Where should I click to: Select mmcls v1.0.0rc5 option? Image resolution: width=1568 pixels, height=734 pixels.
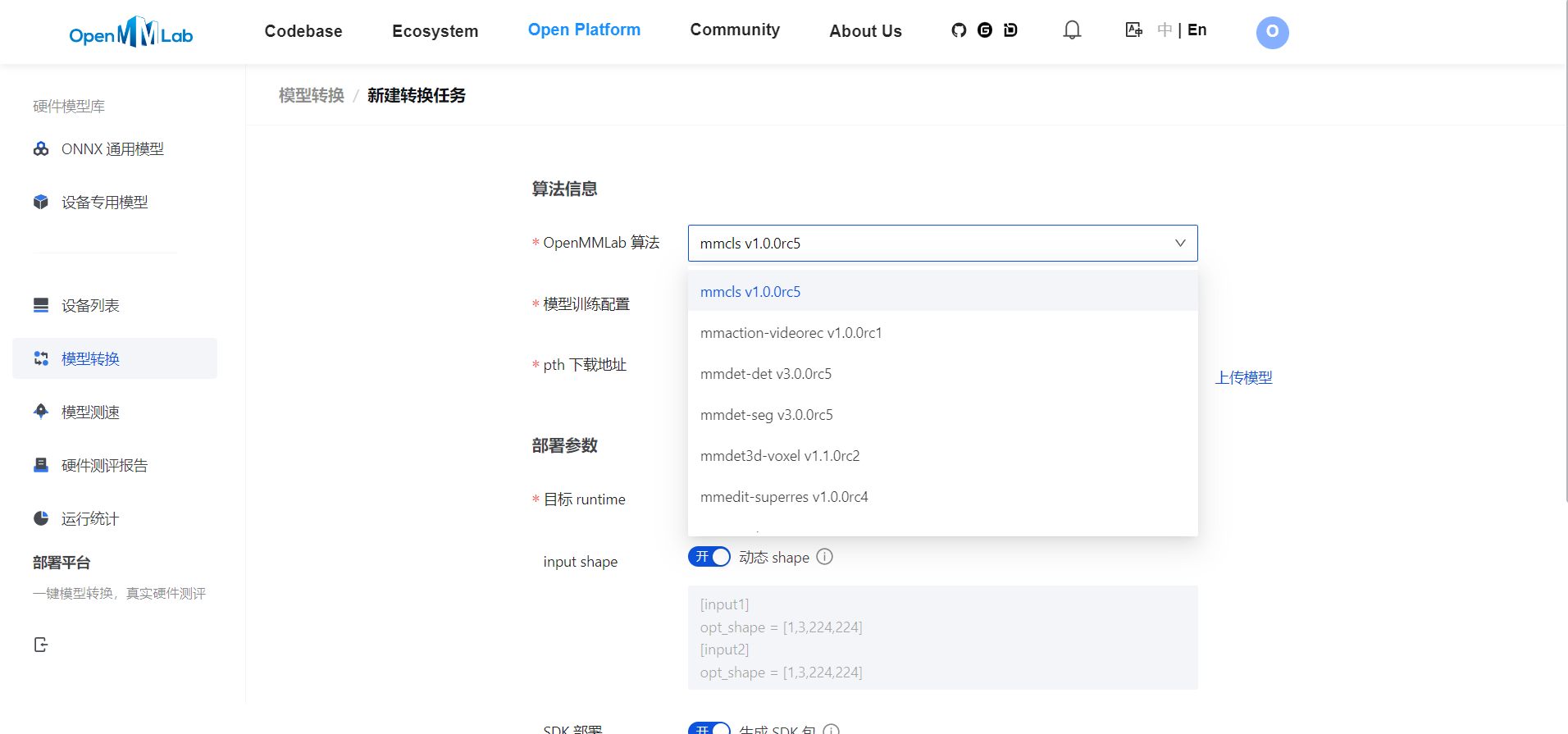tap(943, 292)
